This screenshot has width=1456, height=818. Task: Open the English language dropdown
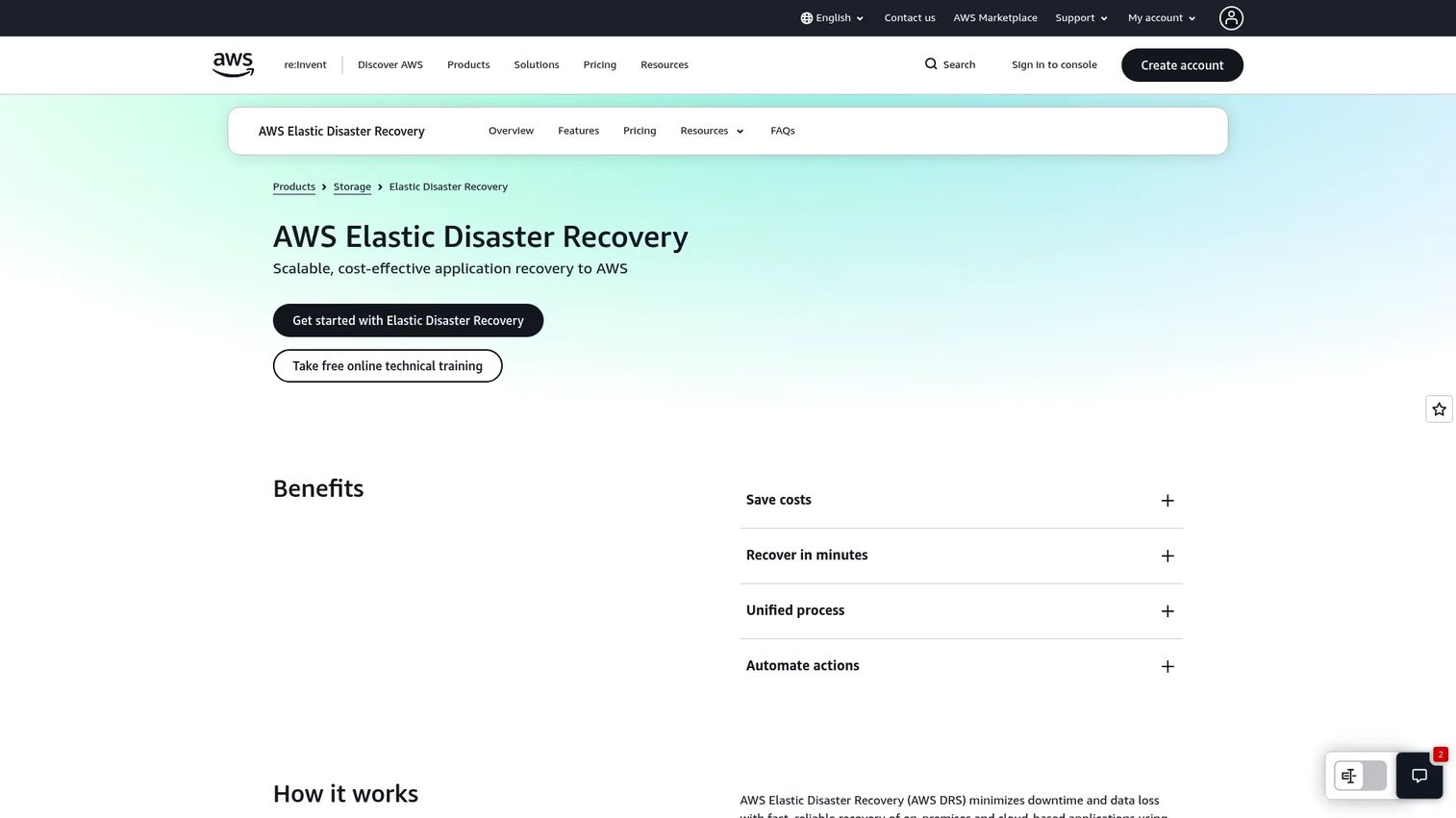(832, 18)
